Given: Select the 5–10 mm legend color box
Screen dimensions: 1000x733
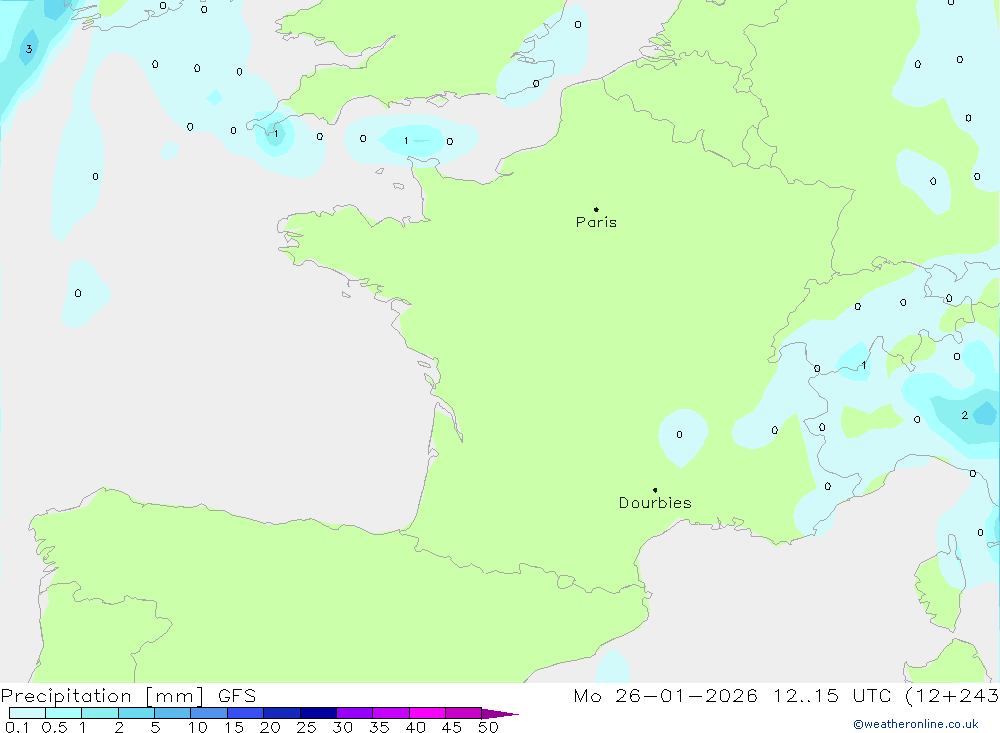Looking at the screenshot, I should click(x=173, y=713).
